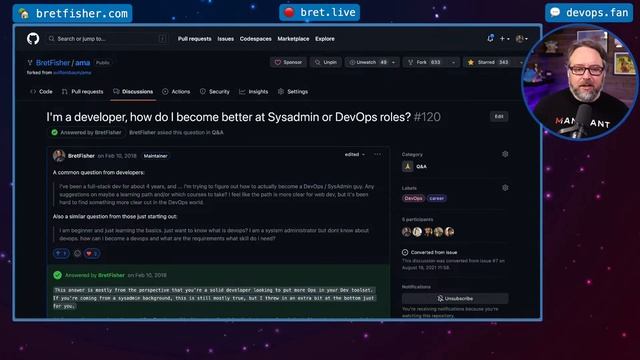Expand the Unwatch dropdown arrow
The image size is (640, 360).
coord(393,62)
